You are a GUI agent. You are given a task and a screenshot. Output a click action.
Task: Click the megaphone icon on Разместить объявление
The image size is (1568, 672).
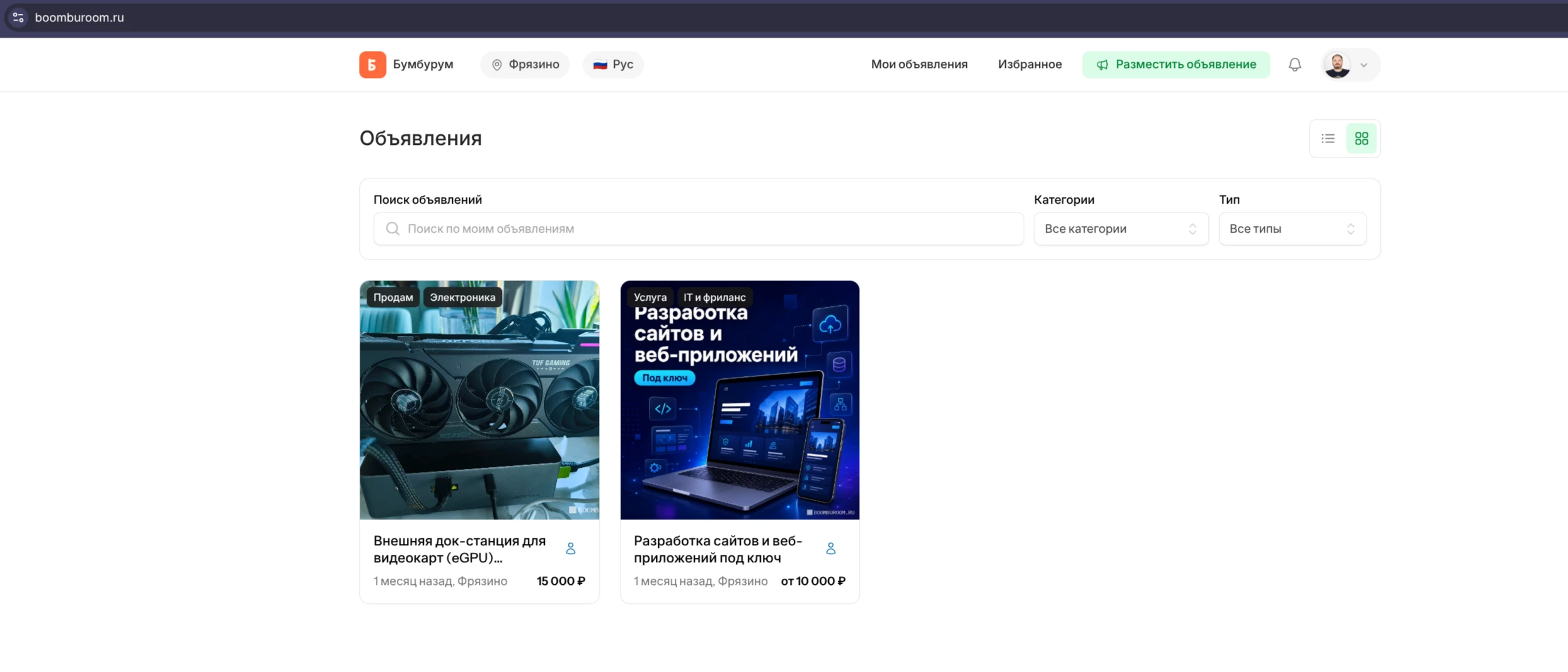pos(1102,65)
